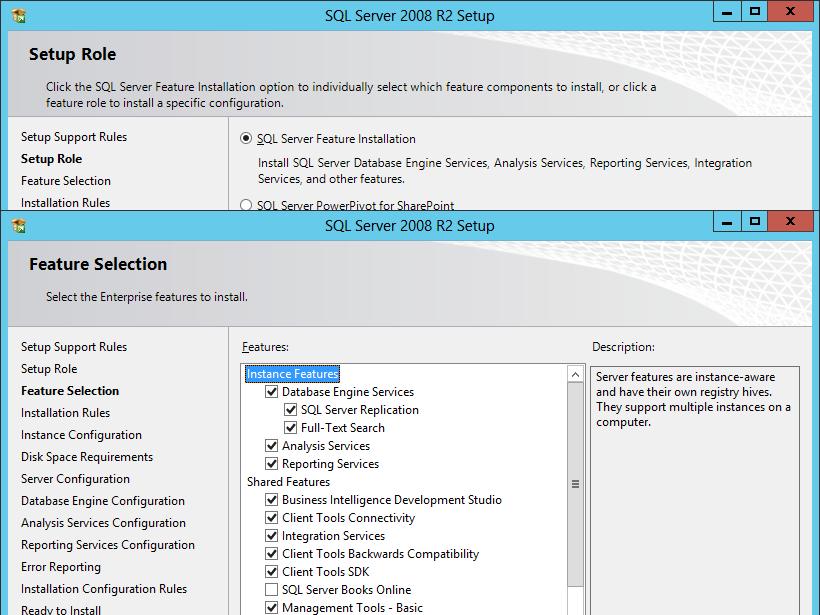Click Feature Selection step in Setup Role window sidebar

coord(66,180)
